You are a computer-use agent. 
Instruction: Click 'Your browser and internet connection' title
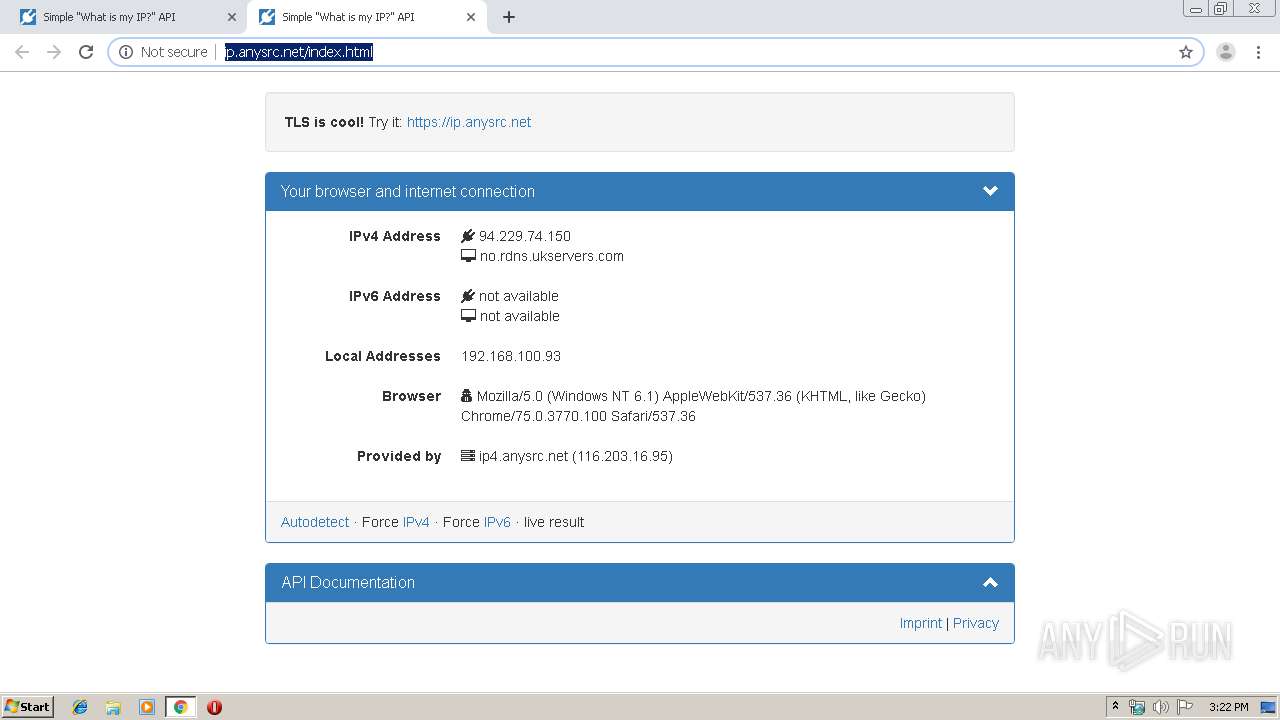pos(408,191)
